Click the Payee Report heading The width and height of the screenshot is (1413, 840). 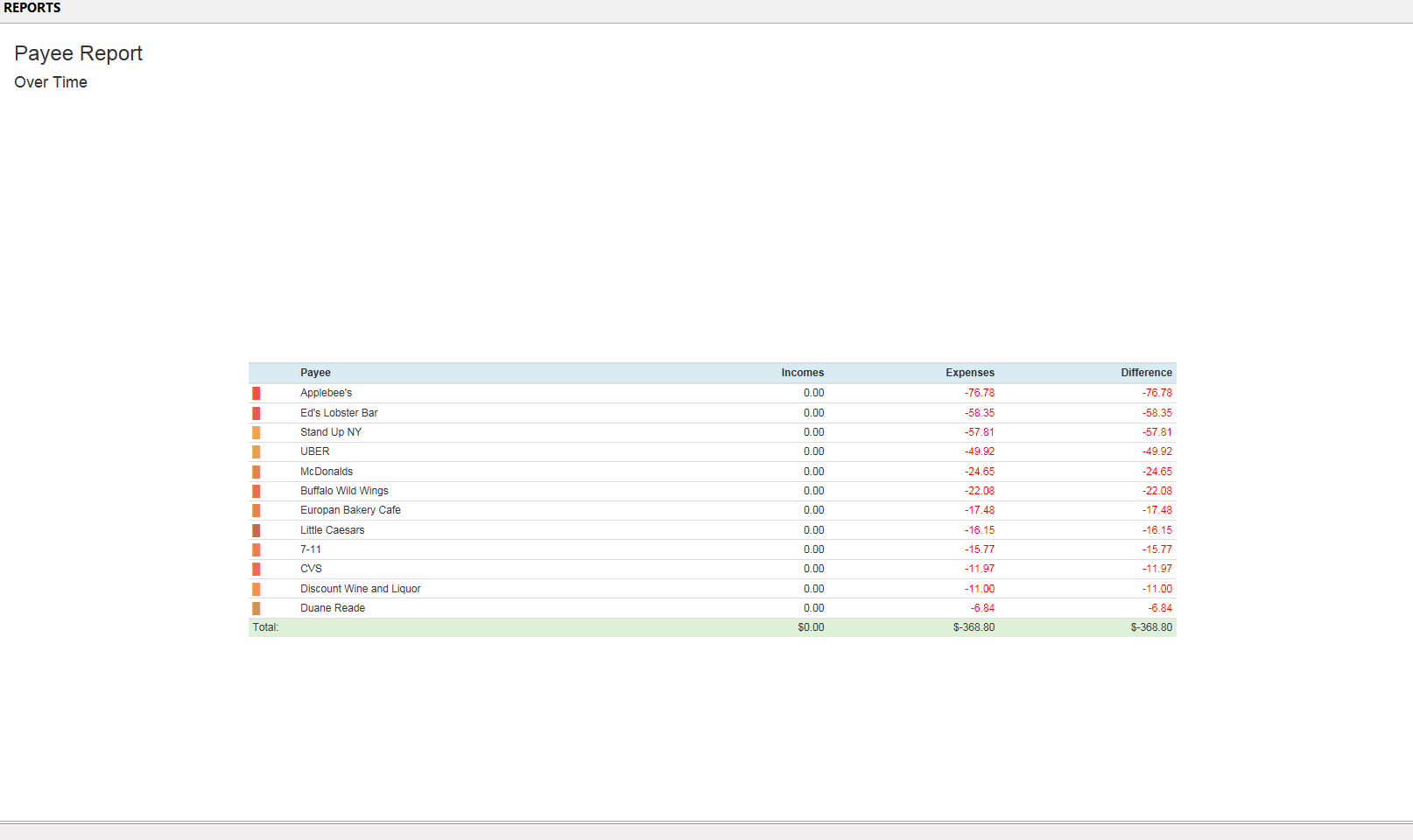pos(78,53)
